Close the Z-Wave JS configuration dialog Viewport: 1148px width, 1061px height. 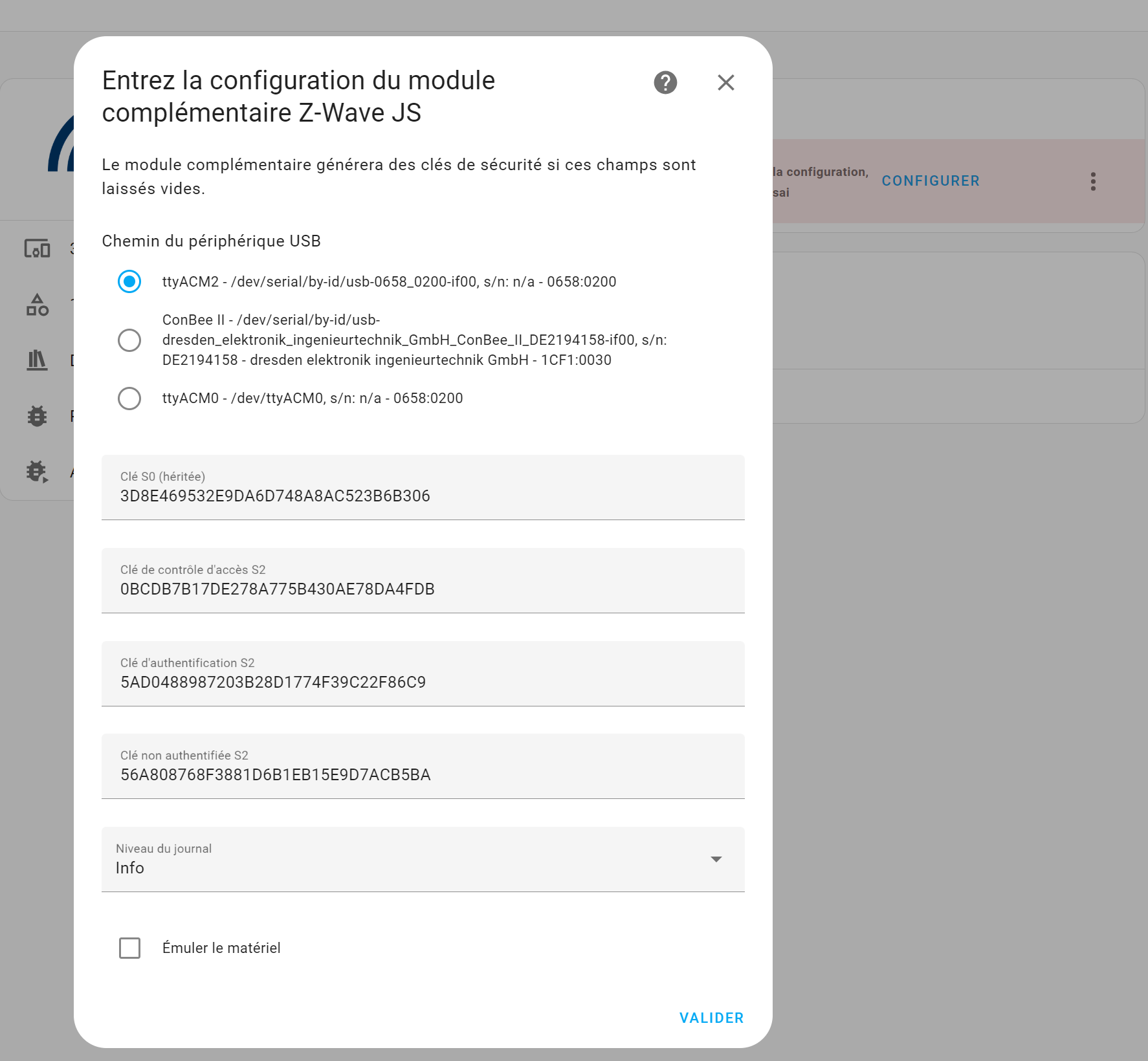point(726,83)
